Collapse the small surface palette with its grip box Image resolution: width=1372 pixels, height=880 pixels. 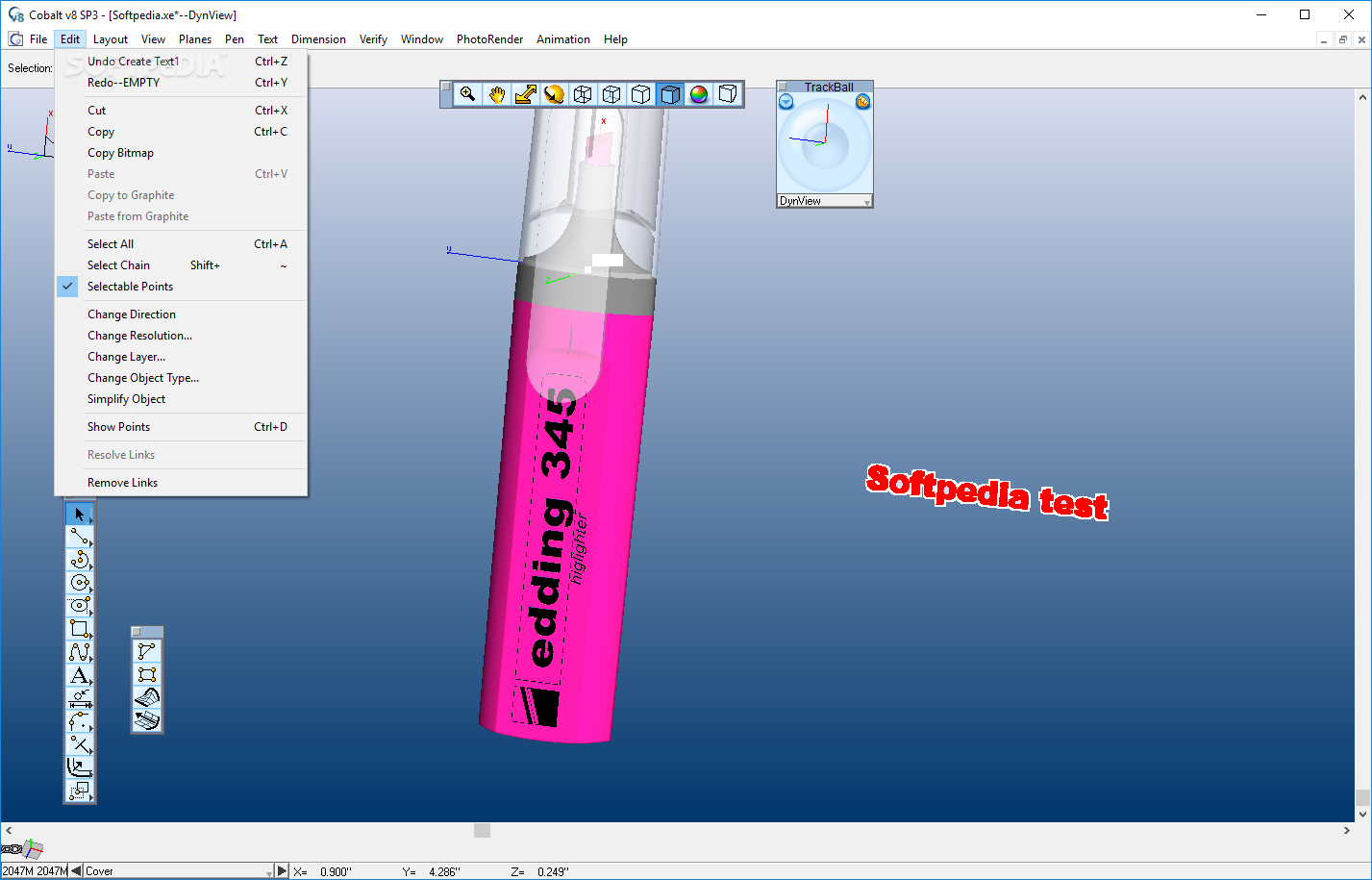click(137, 632)
